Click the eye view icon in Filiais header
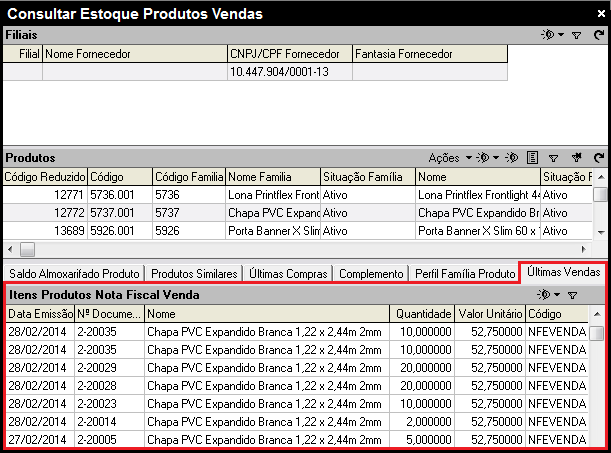The width and height of the screenshot is (611, 453). [547, 35]
